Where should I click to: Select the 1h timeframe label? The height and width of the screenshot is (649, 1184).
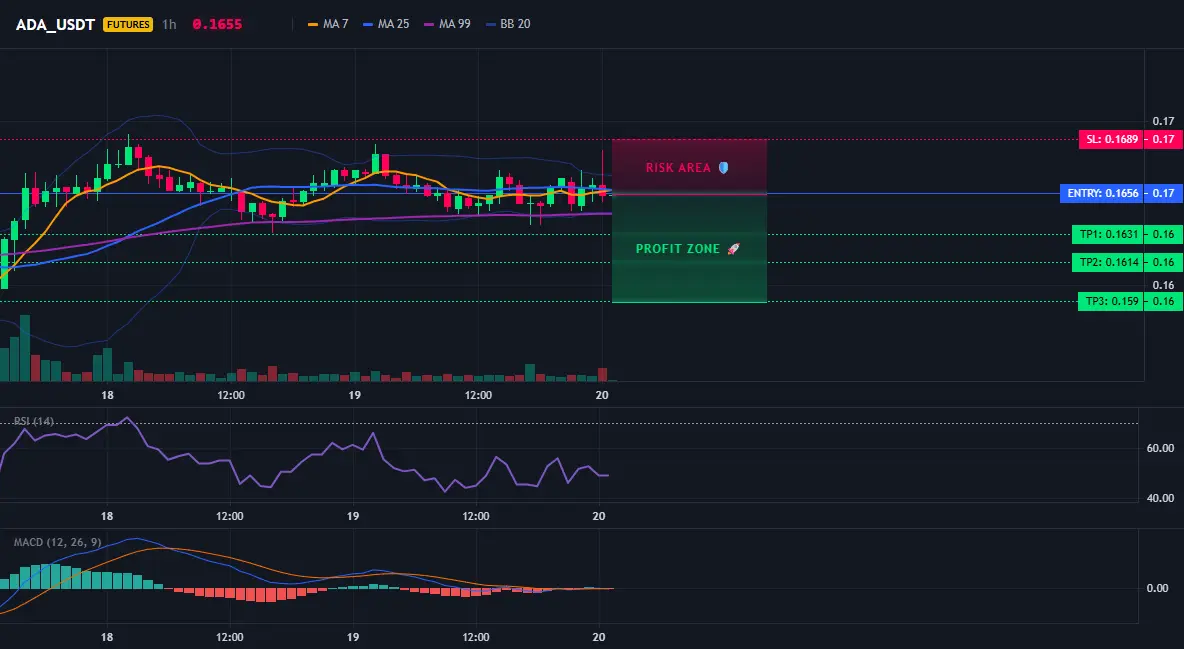coord(169,24)
